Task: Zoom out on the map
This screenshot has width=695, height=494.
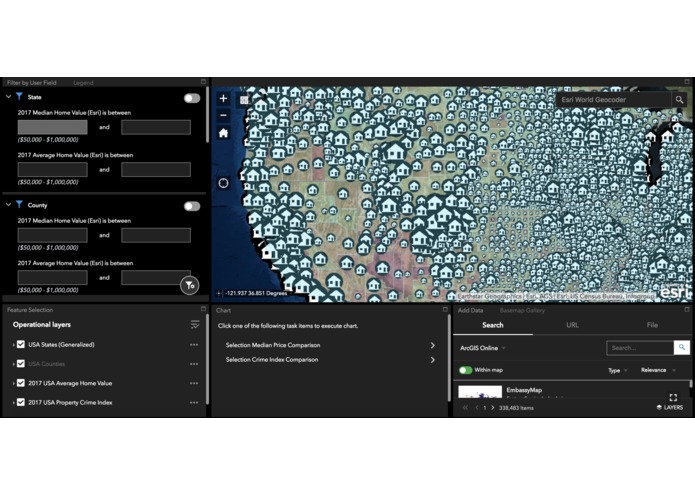Action: click(223, 116)
